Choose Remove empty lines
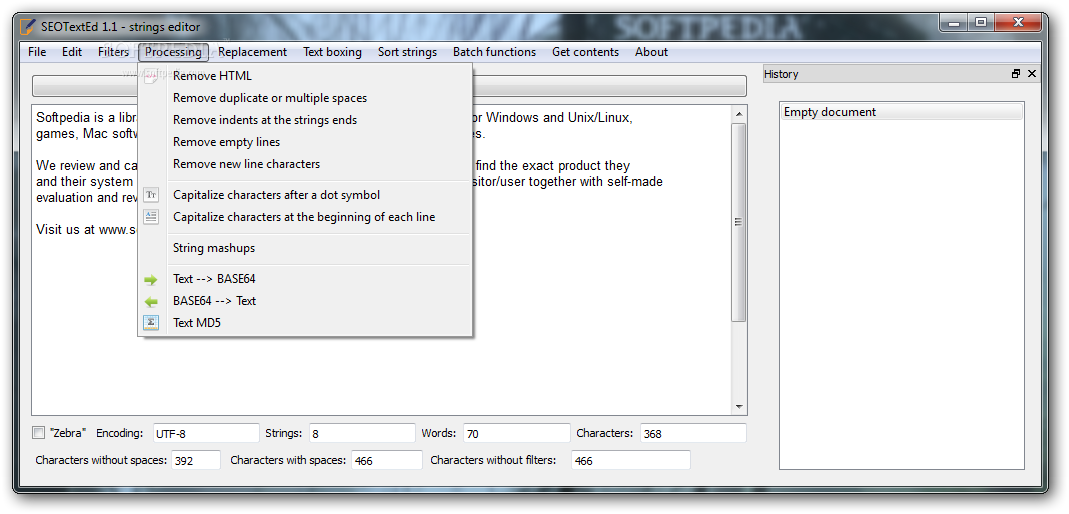 tap(305, 142)
